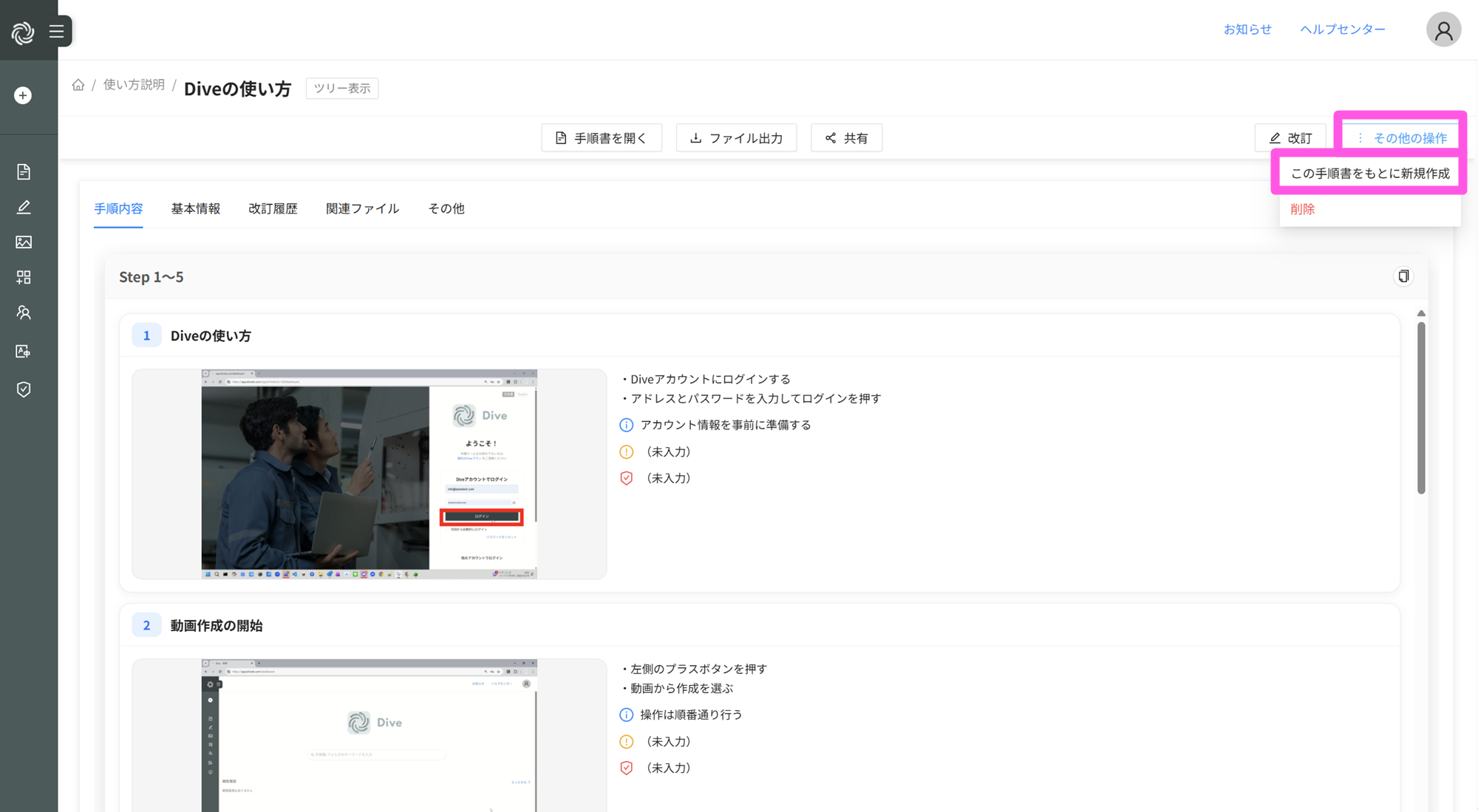Expand the その他の操作 dropdown

1402,138
